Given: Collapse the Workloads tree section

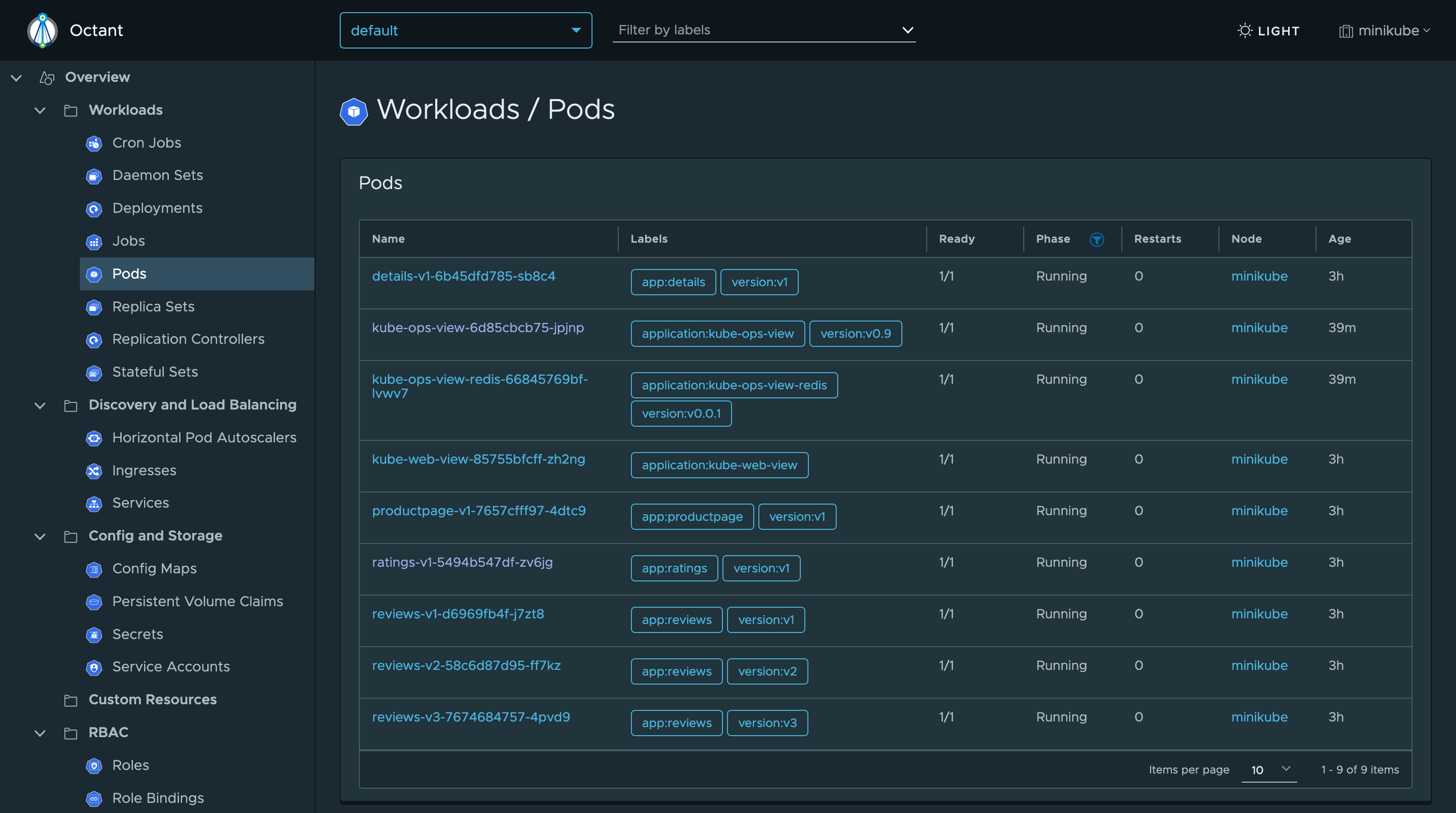Looking at the screenshot, I should point(39,110).
